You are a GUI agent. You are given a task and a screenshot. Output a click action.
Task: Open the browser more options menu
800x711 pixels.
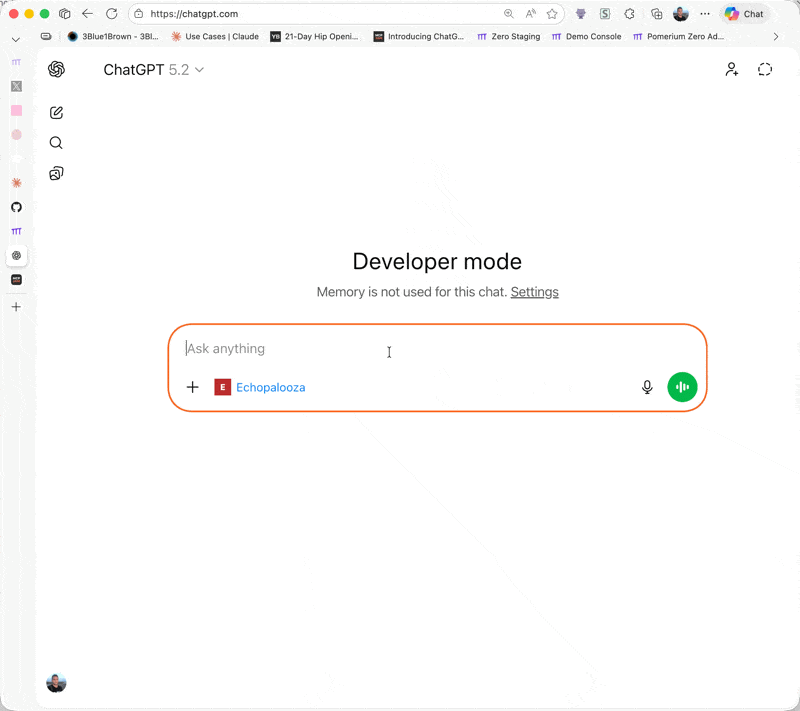pyautogui.click(x=705, y=14)
